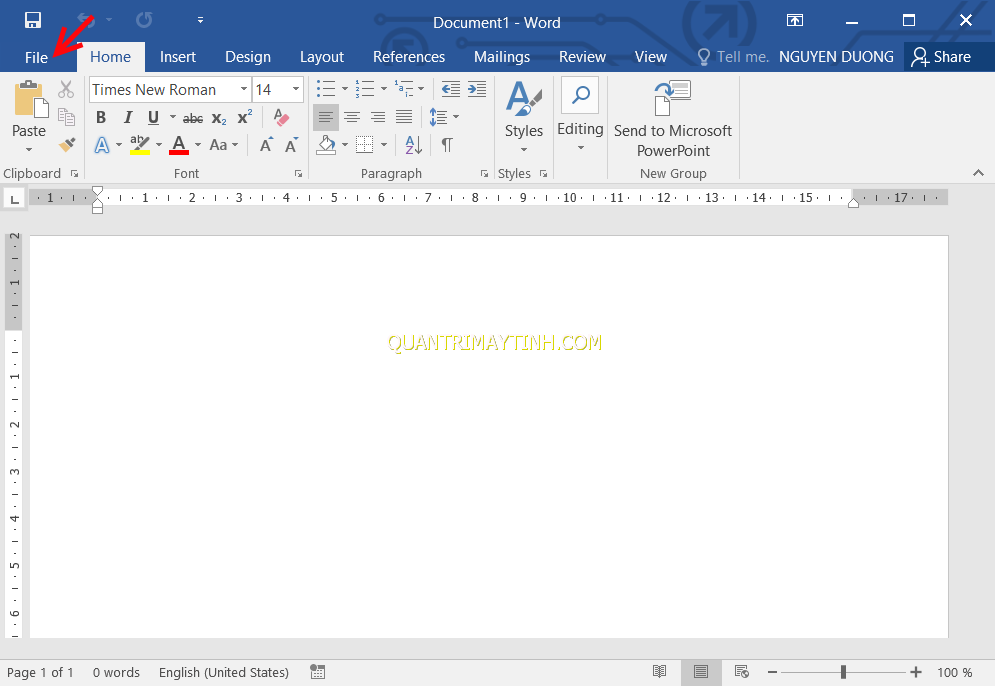
Task: Click the zoom slider handle
Action: coord(843,672)
